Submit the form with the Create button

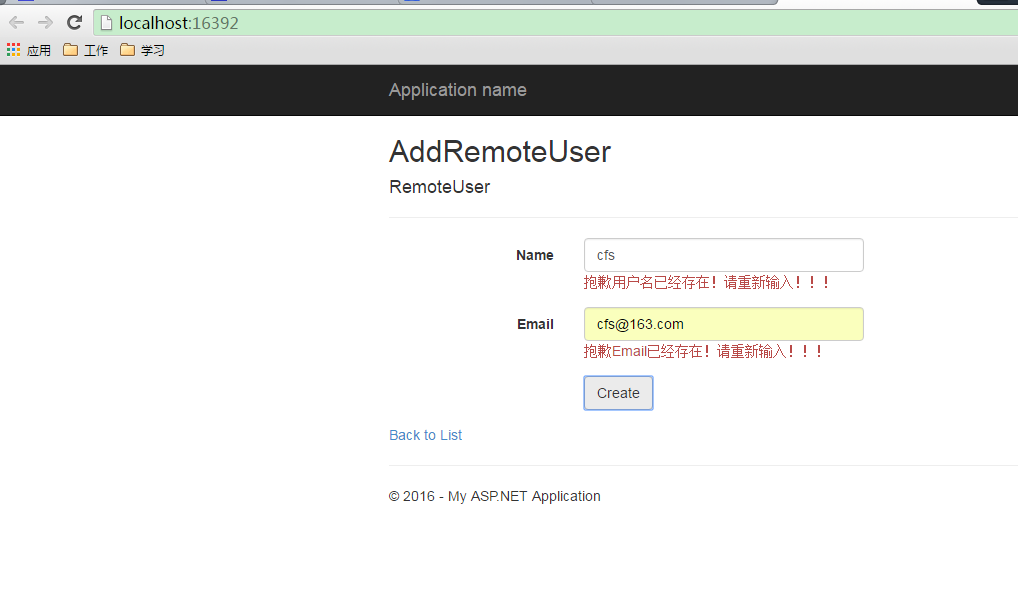tap(618, 393)
